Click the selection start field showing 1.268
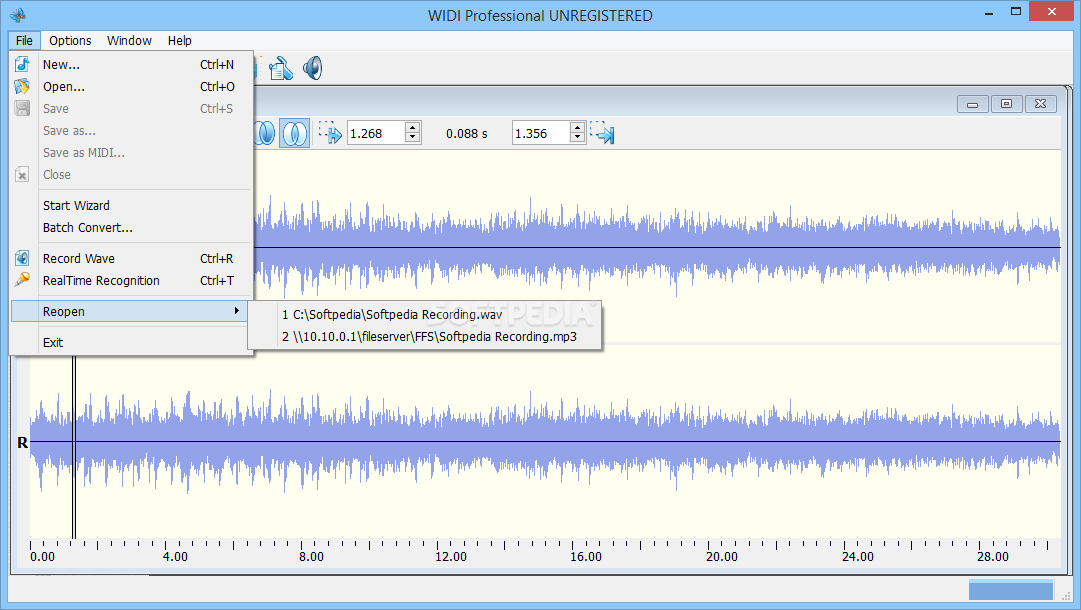The width and height of the screenshot is (1081, 610). pos(376,133)
